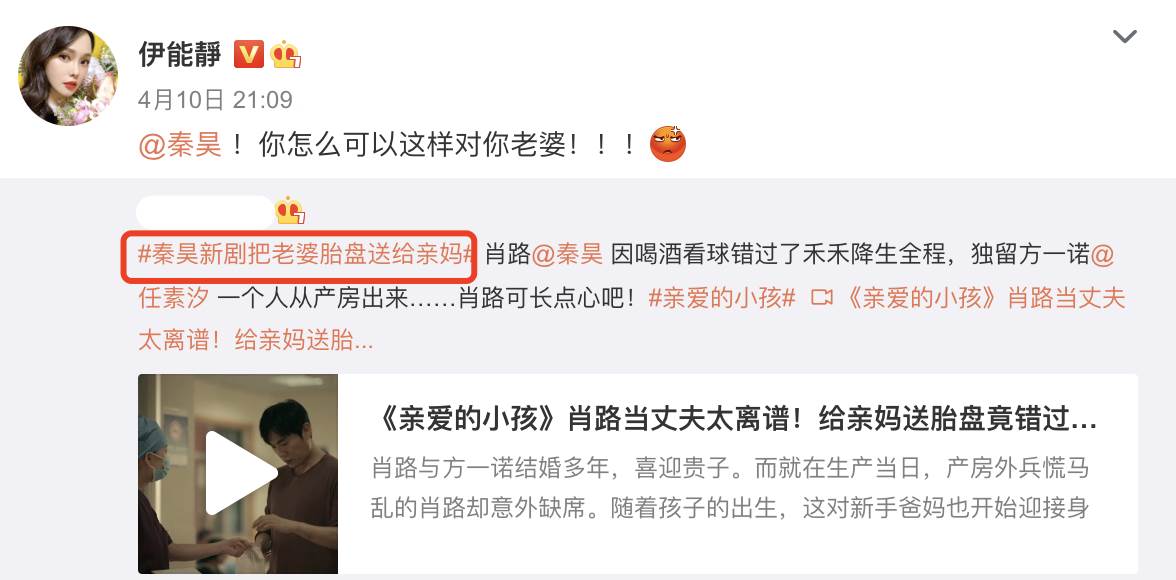The width and height of the screenshot is (1176, 580).
Task: Open the 伊能靜 username link
Action: tap(180, 54)
